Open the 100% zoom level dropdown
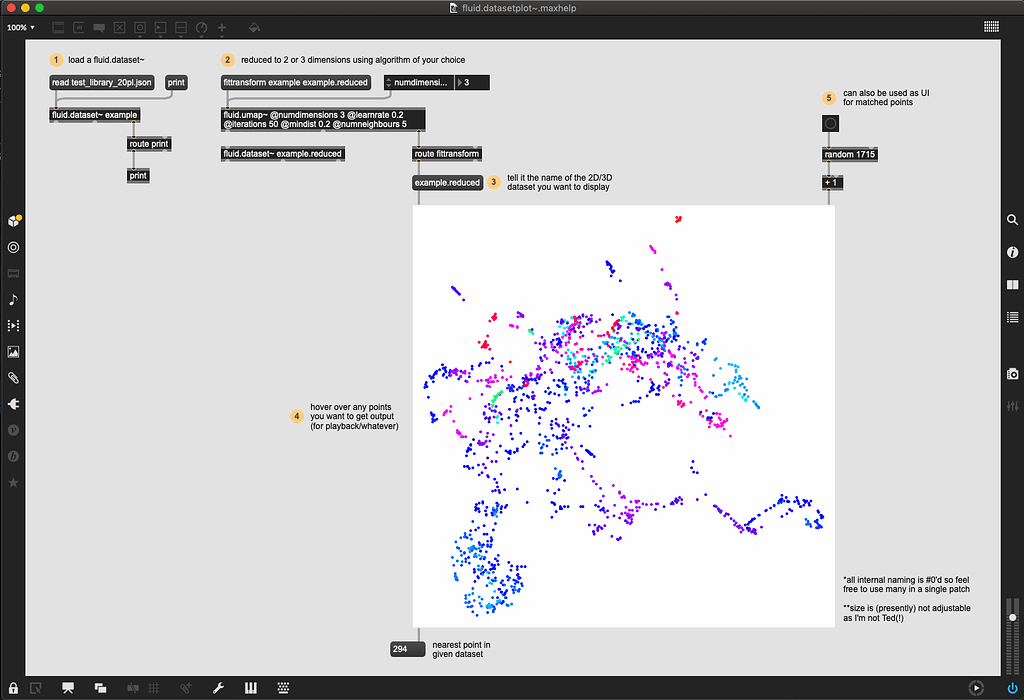This screenshot has width=1024, height=700. 18,27
